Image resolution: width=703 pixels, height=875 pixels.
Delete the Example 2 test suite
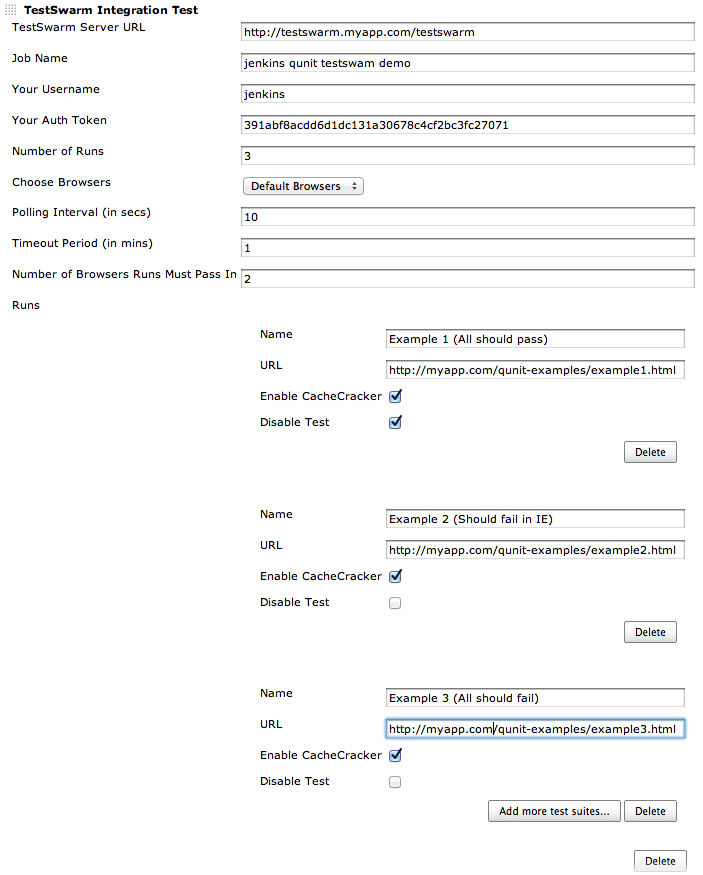[650, 632]
